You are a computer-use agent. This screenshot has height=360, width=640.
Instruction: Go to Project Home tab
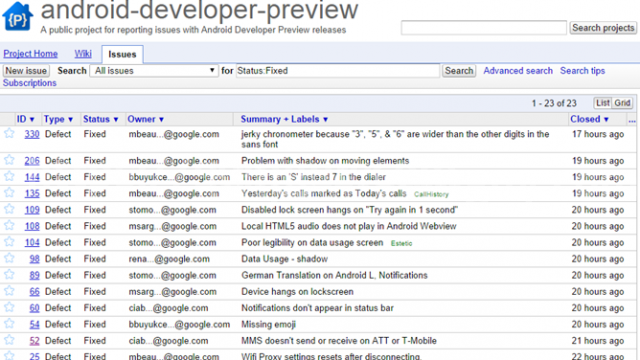(x=31, y=53)
